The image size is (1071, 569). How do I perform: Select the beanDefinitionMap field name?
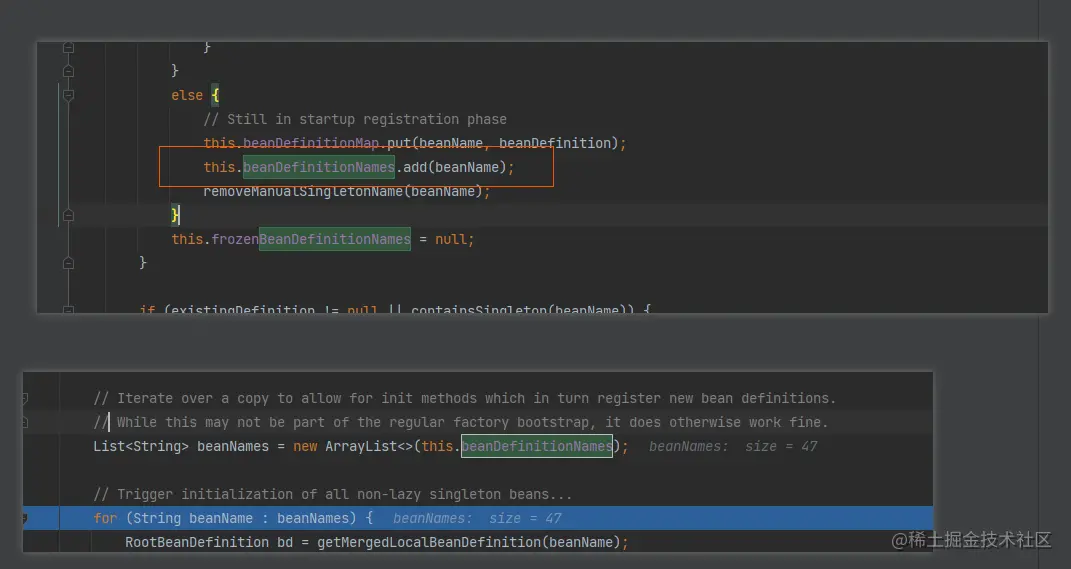[x=311, y=143]
